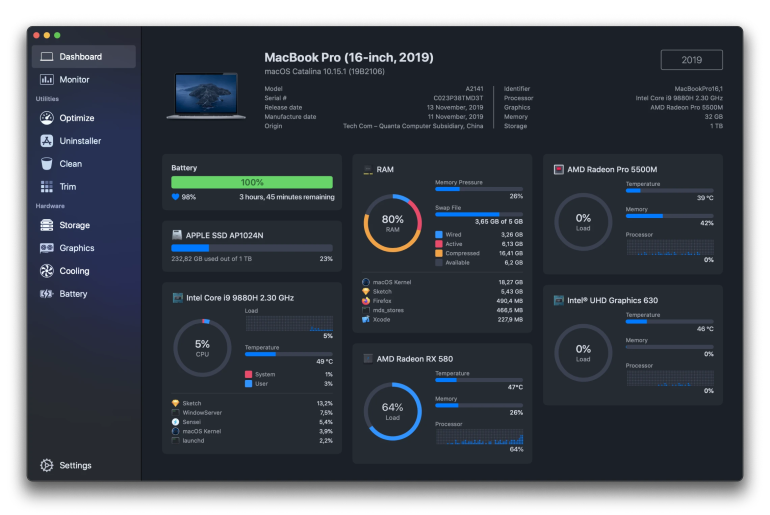Click the blue Wired legend swatch

(x=439, y=235)
